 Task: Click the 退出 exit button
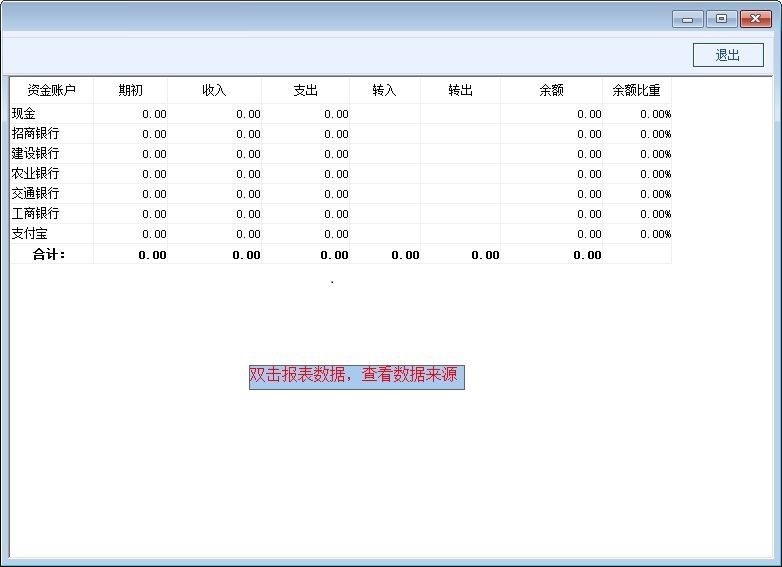pyautogui.click(x=728, y=55)
